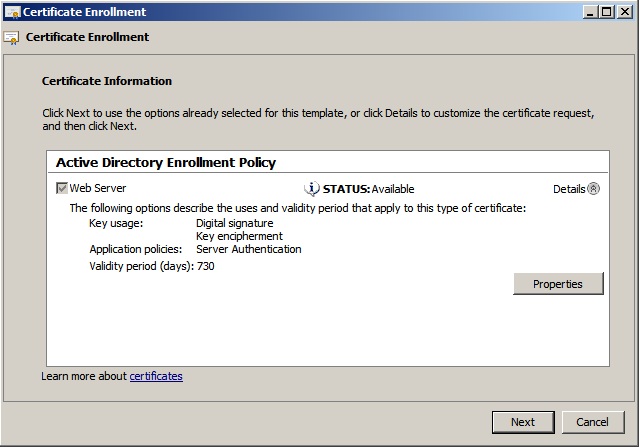This screenshot has width=639, height=447.
Task: Toggle the Web Server checkbox
Action: point(62,188)
